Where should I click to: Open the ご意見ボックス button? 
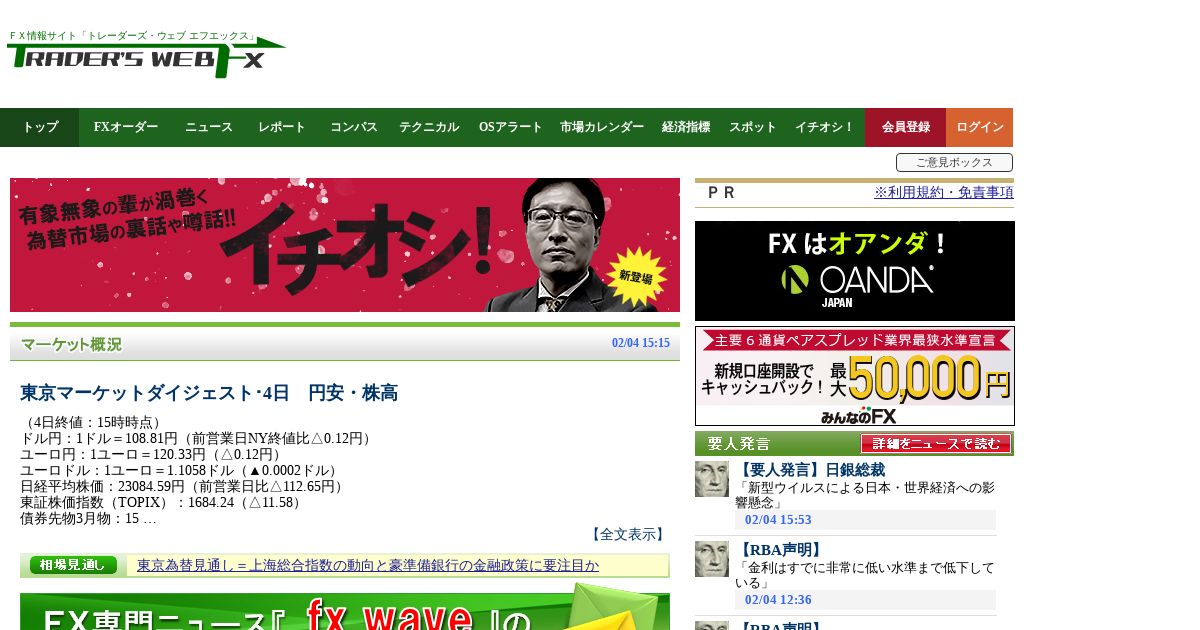[x=954, y=162]
